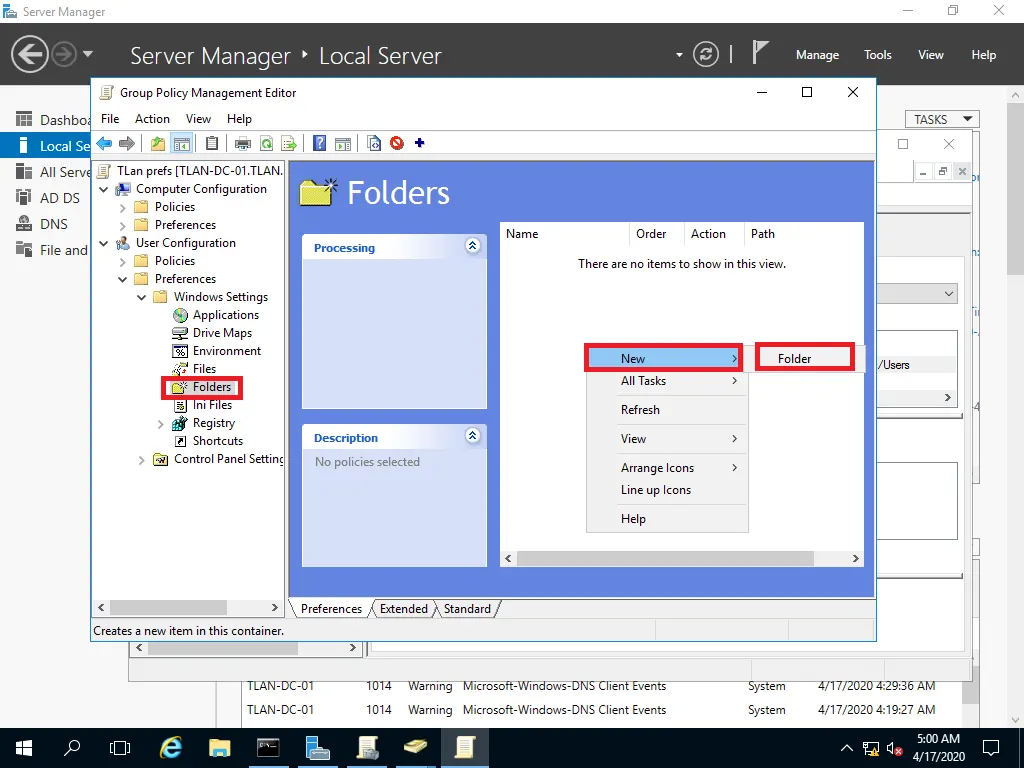The width and height of the screenshot is (1024, 768).
Task: Open Arrange Icons in the context menu
Action: (x=667, y=468)
